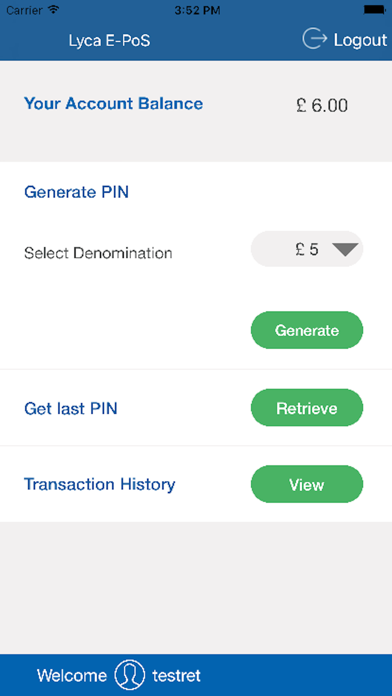
Task: Tap the Transaction History label
Action: click(x=99, y=484)
